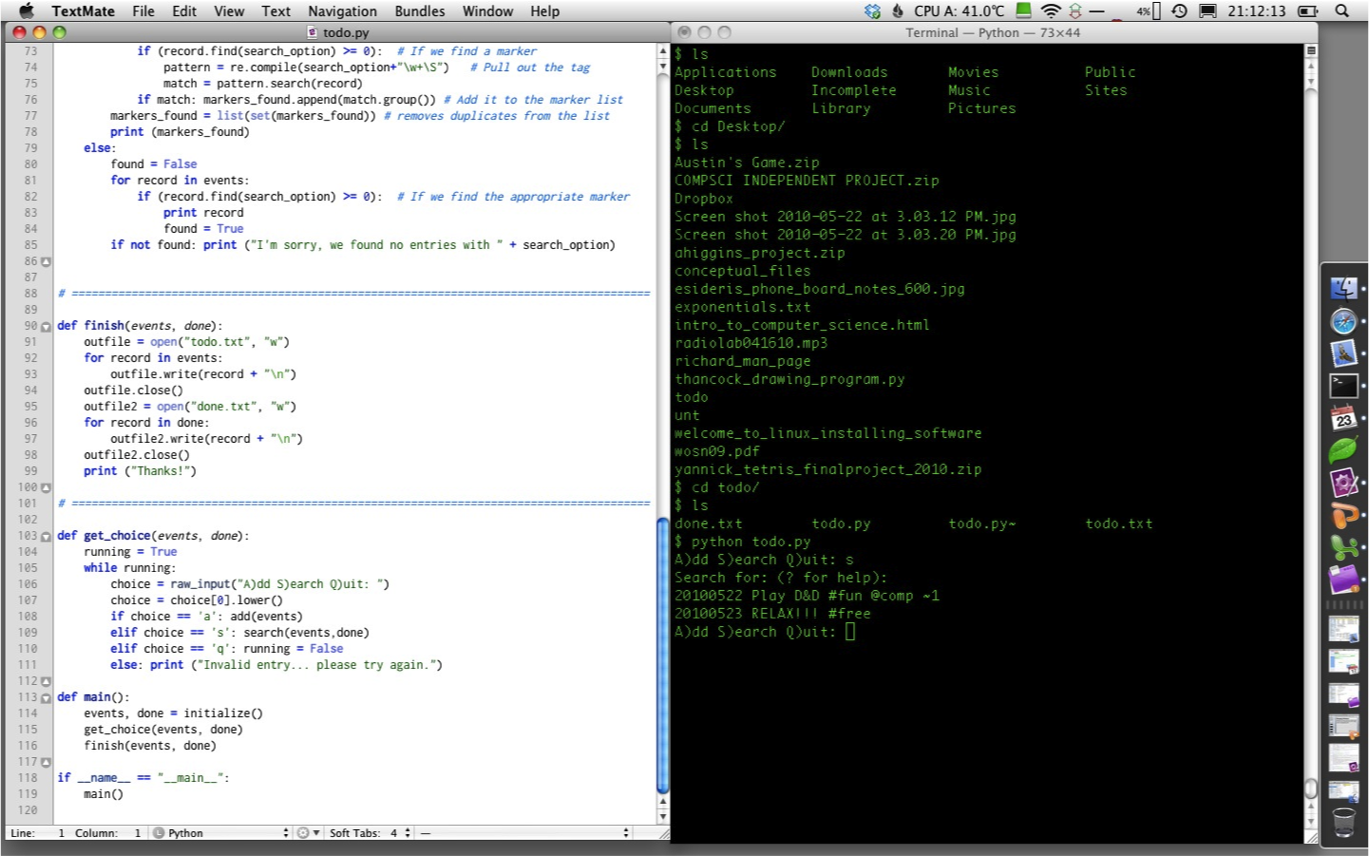Screen dimensions: 1369x857
Task: Open the green Excel icon in the Dock
Action: click(x=1344, y=547)
